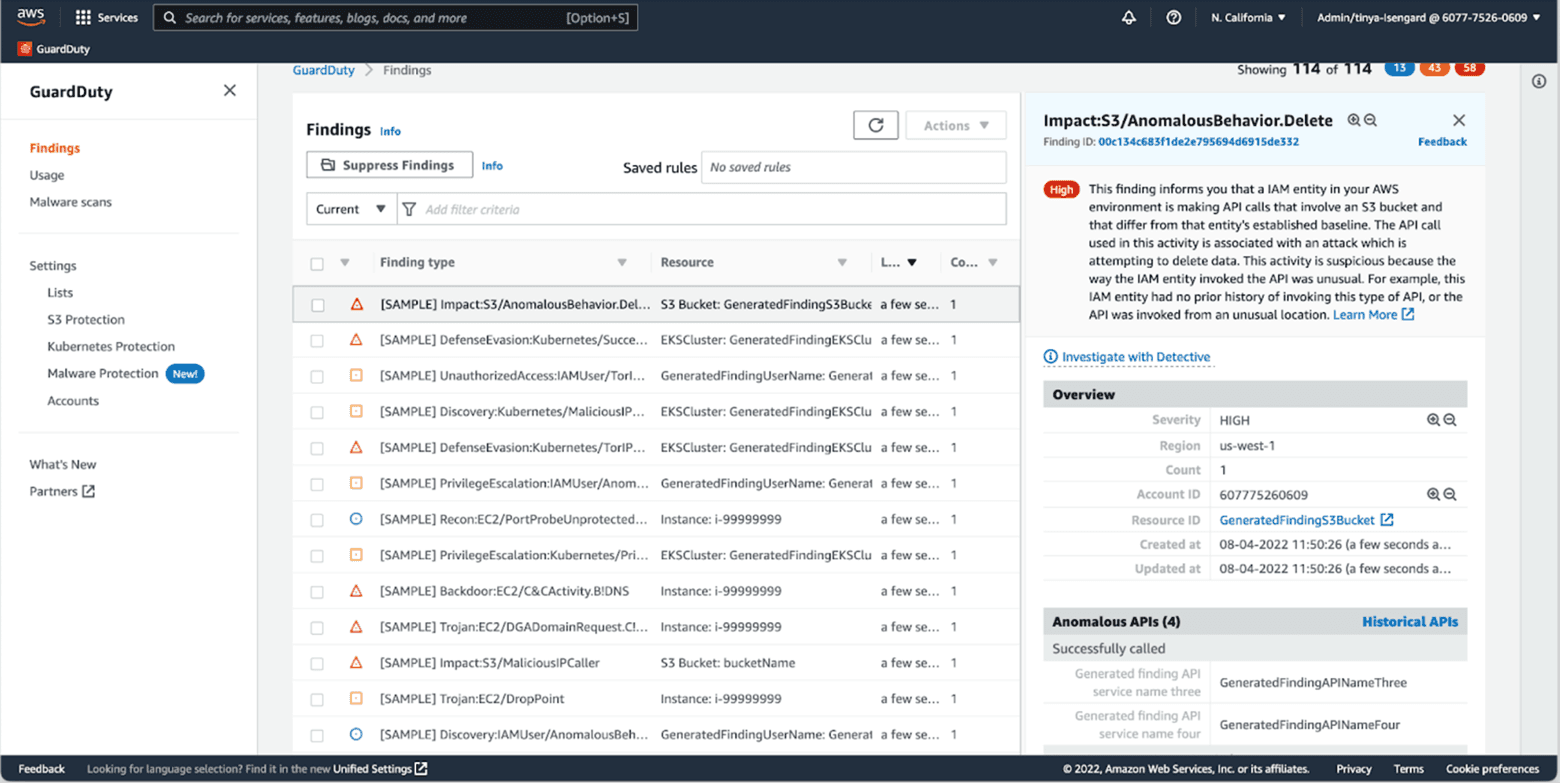The width and height of the screenshot is (1560, 783).
Task: Open Kubernetes Protection settings
Action: point(111,347)
